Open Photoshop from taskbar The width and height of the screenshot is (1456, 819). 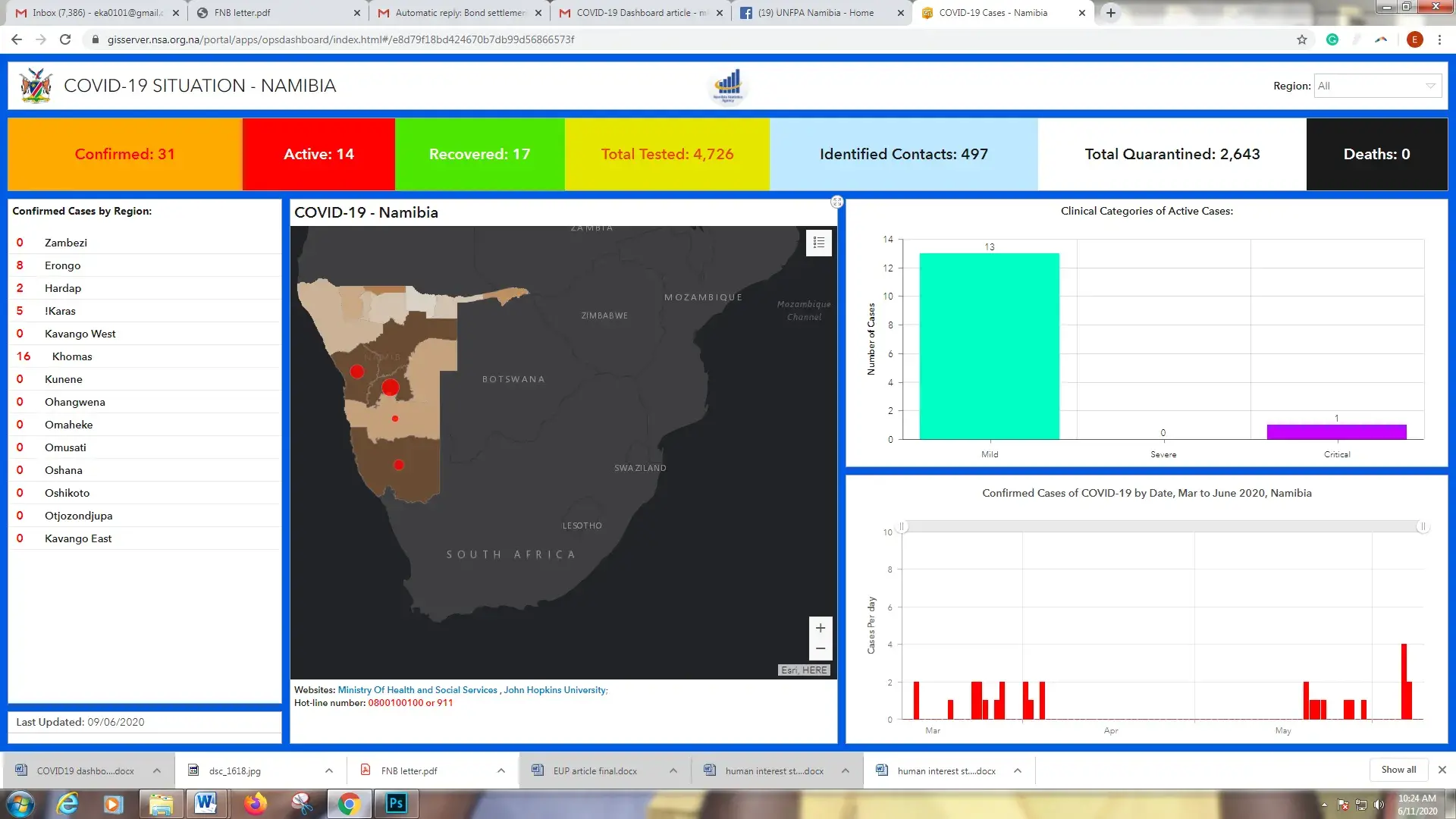(396, 804)
